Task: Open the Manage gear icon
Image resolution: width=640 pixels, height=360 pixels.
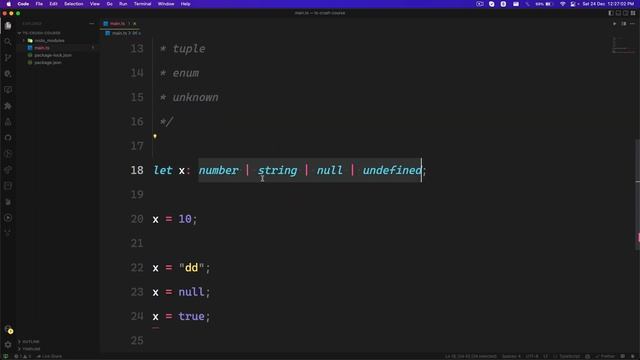Action: point(8,345)
